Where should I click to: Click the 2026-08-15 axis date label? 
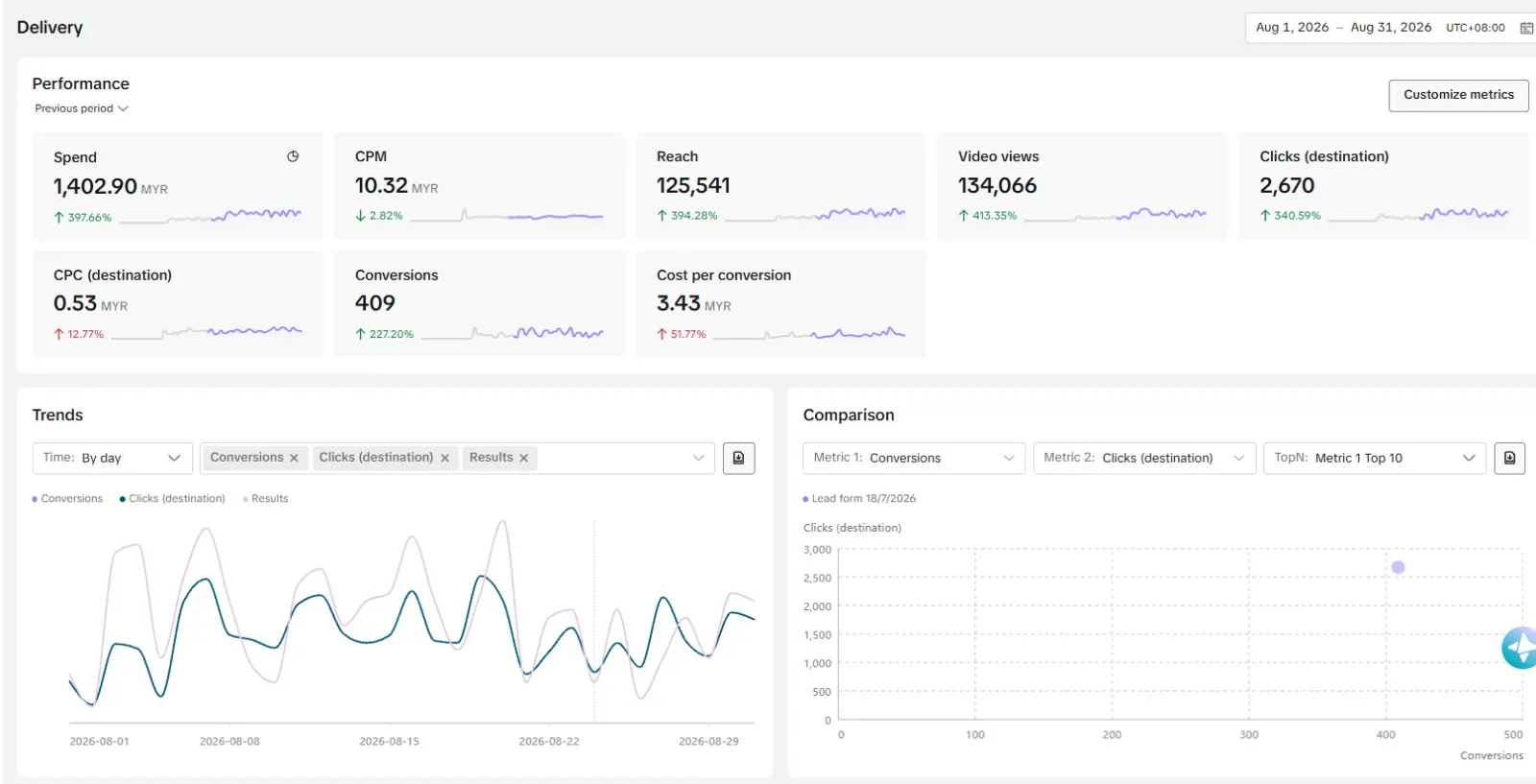click(389, 742)
